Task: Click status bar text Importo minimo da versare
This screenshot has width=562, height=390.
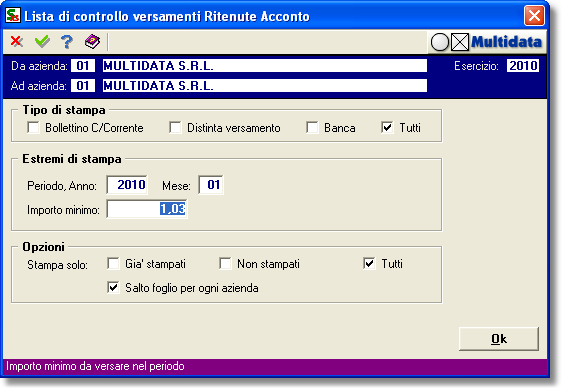Action: pos(95,366)
